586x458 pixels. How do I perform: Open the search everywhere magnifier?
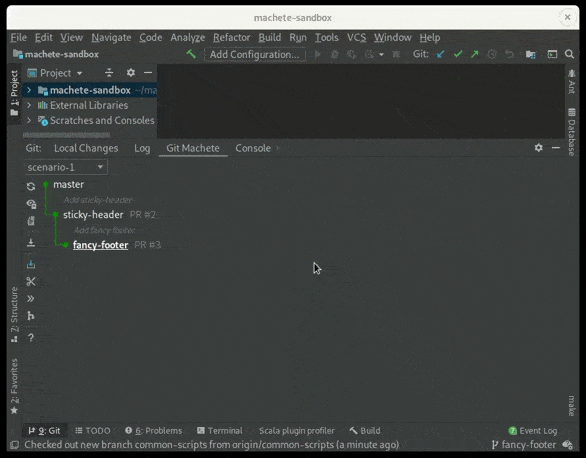click(569, 55)
